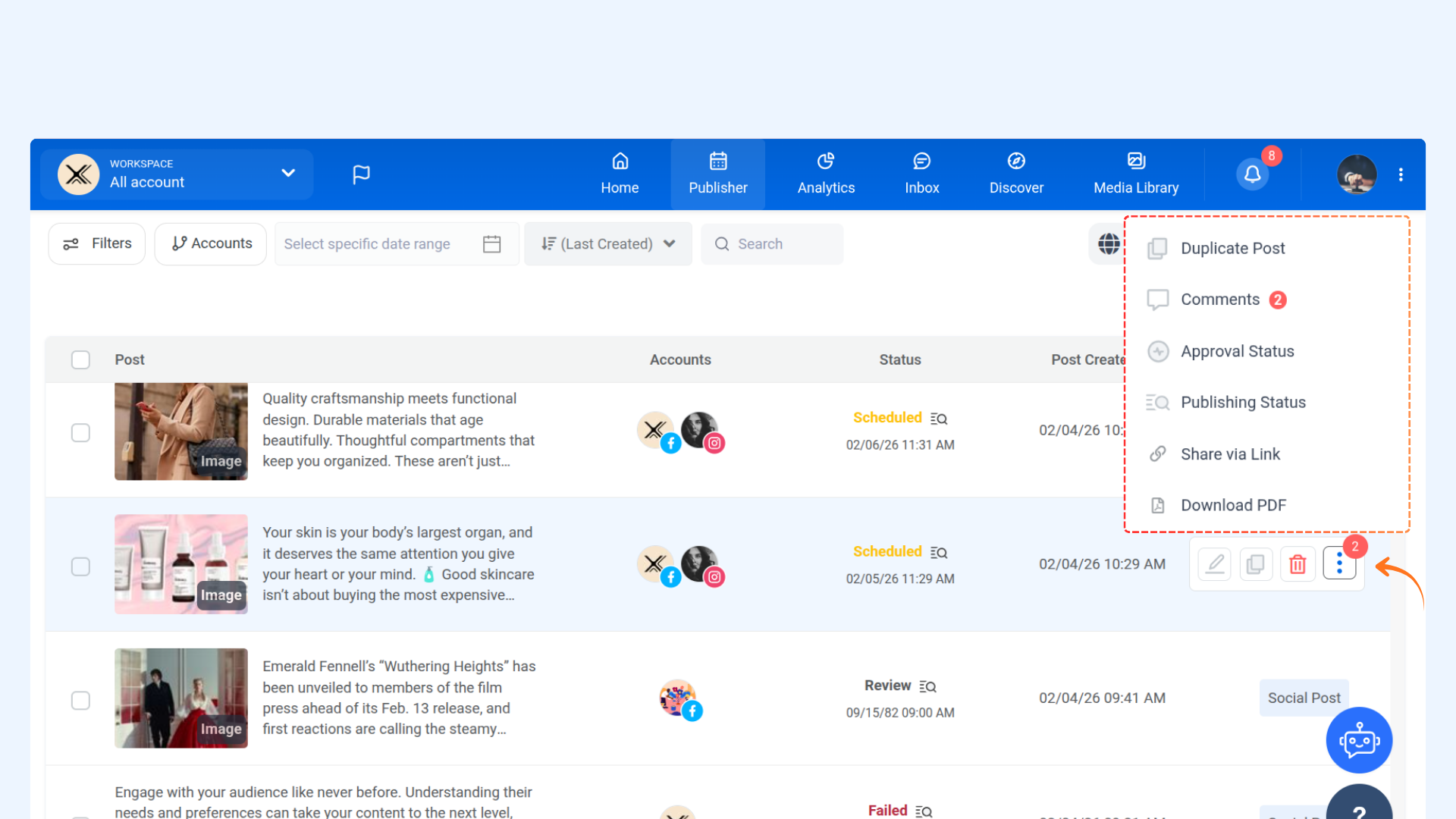Viewport: 1456px width, 819px height.
Task: Expand the workspace All account dropdown
Action: tap(287, 173)
